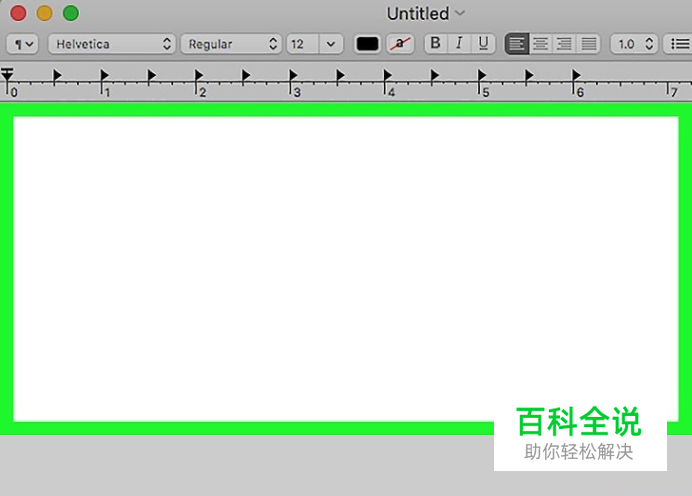Select align right

pyautogui.click(x=564, y=44)
